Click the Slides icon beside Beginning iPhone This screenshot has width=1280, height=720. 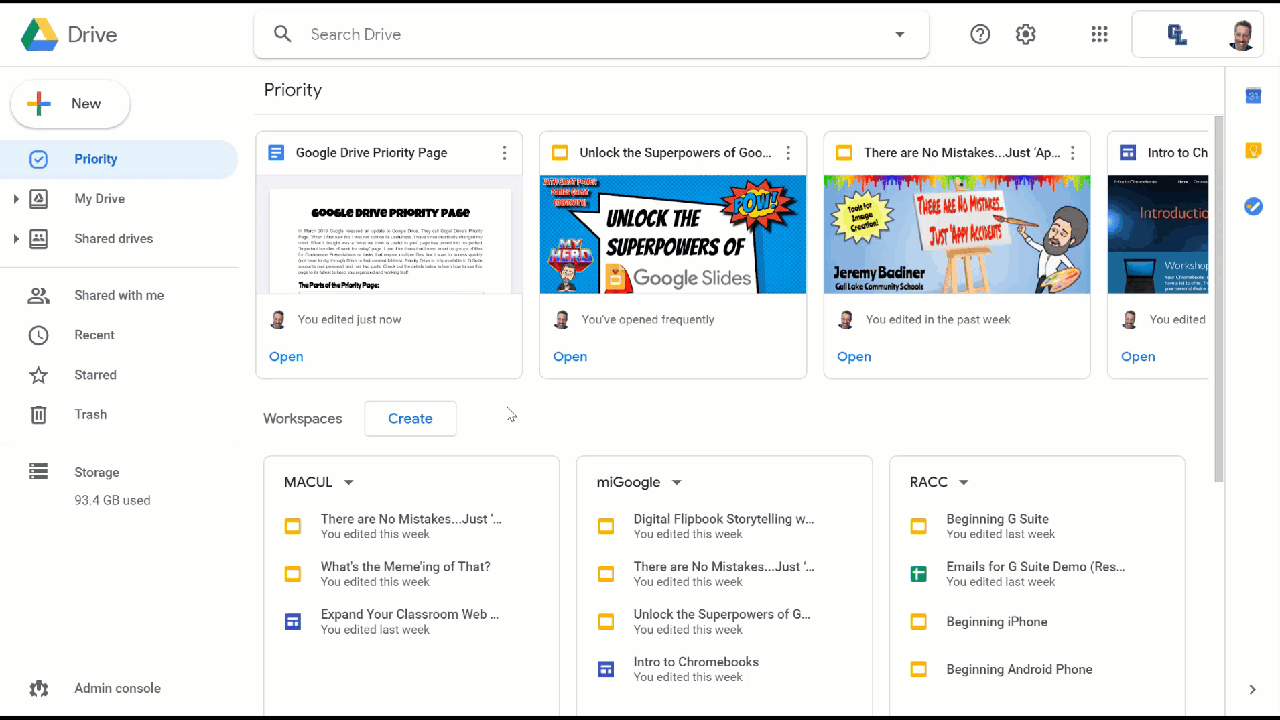[918, 622]
